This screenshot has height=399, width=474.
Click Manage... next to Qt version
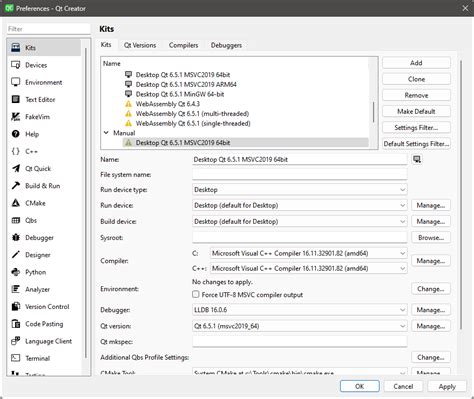pyautogui.click(x=431, y=326)
